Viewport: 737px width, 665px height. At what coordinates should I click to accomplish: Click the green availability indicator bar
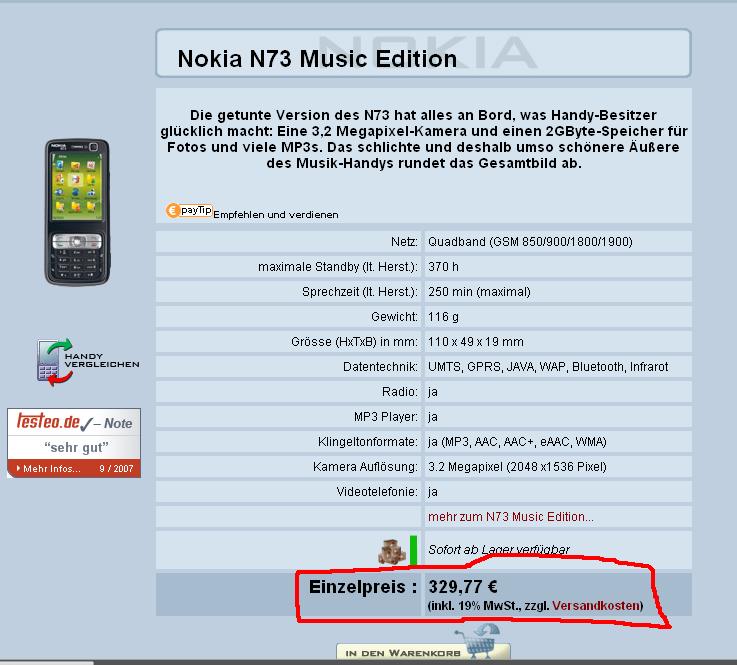(413, 549)
